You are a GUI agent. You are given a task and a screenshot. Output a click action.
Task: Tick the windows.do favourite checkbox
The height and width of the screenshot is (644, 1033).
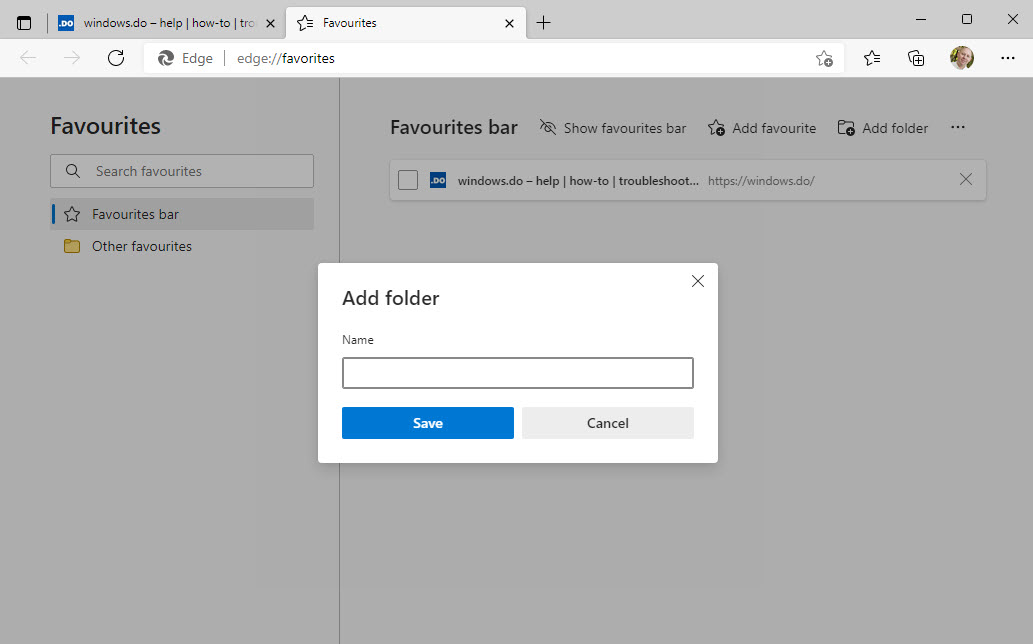408,180
